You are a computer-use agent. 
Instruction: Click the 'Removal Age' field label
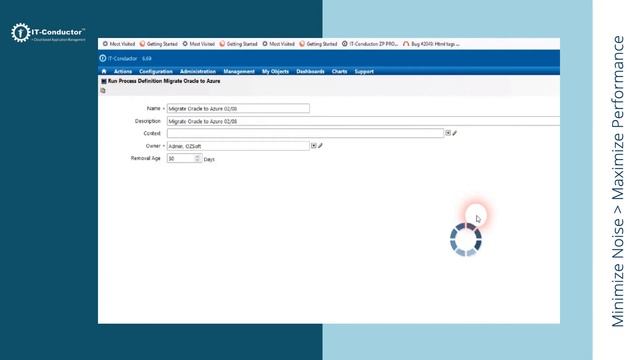click(x=146, y=158)
